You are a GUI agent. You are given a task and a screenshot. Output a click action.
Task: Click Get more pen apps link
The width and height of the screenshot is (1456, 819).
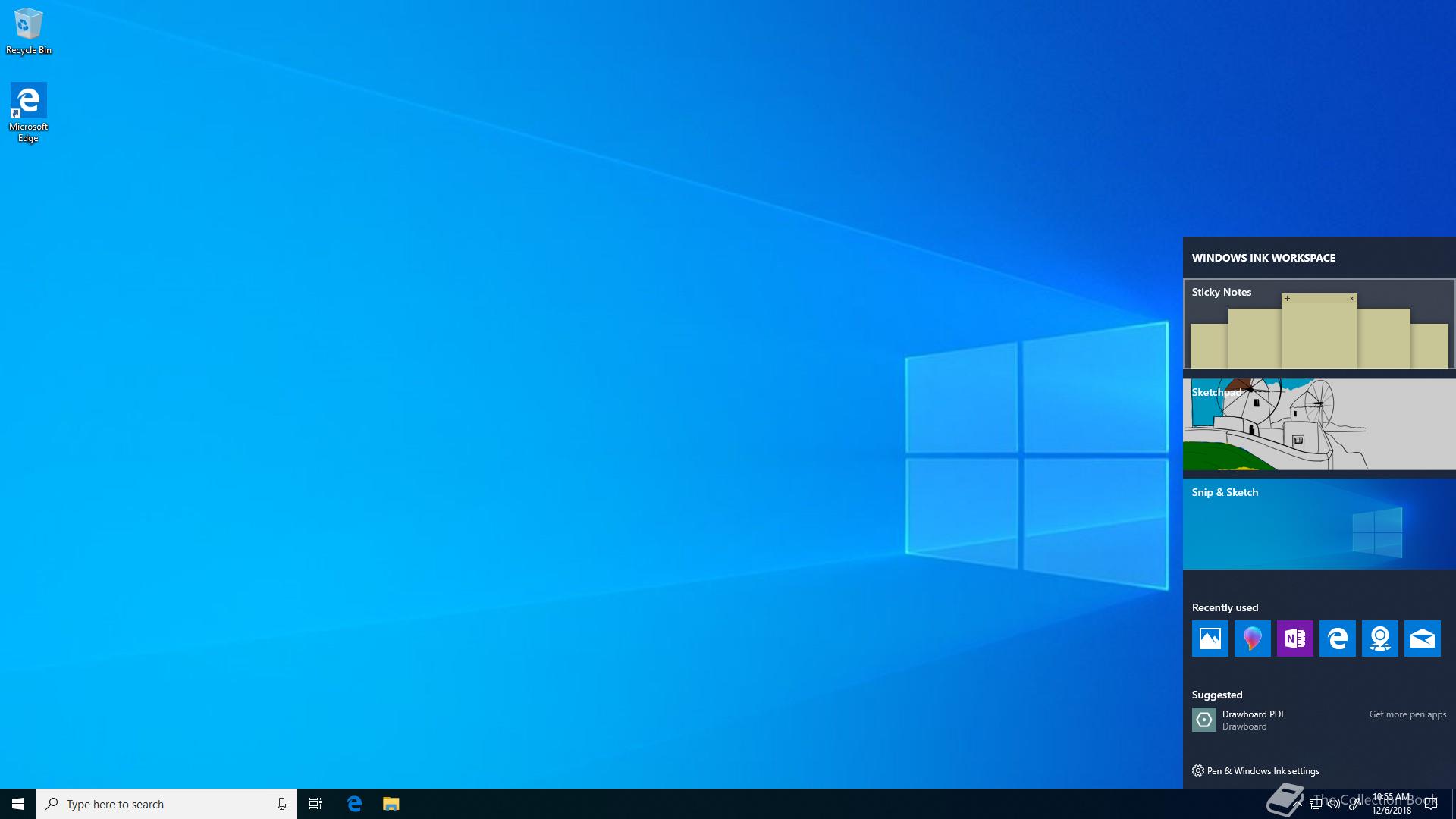click(1407, 714)
